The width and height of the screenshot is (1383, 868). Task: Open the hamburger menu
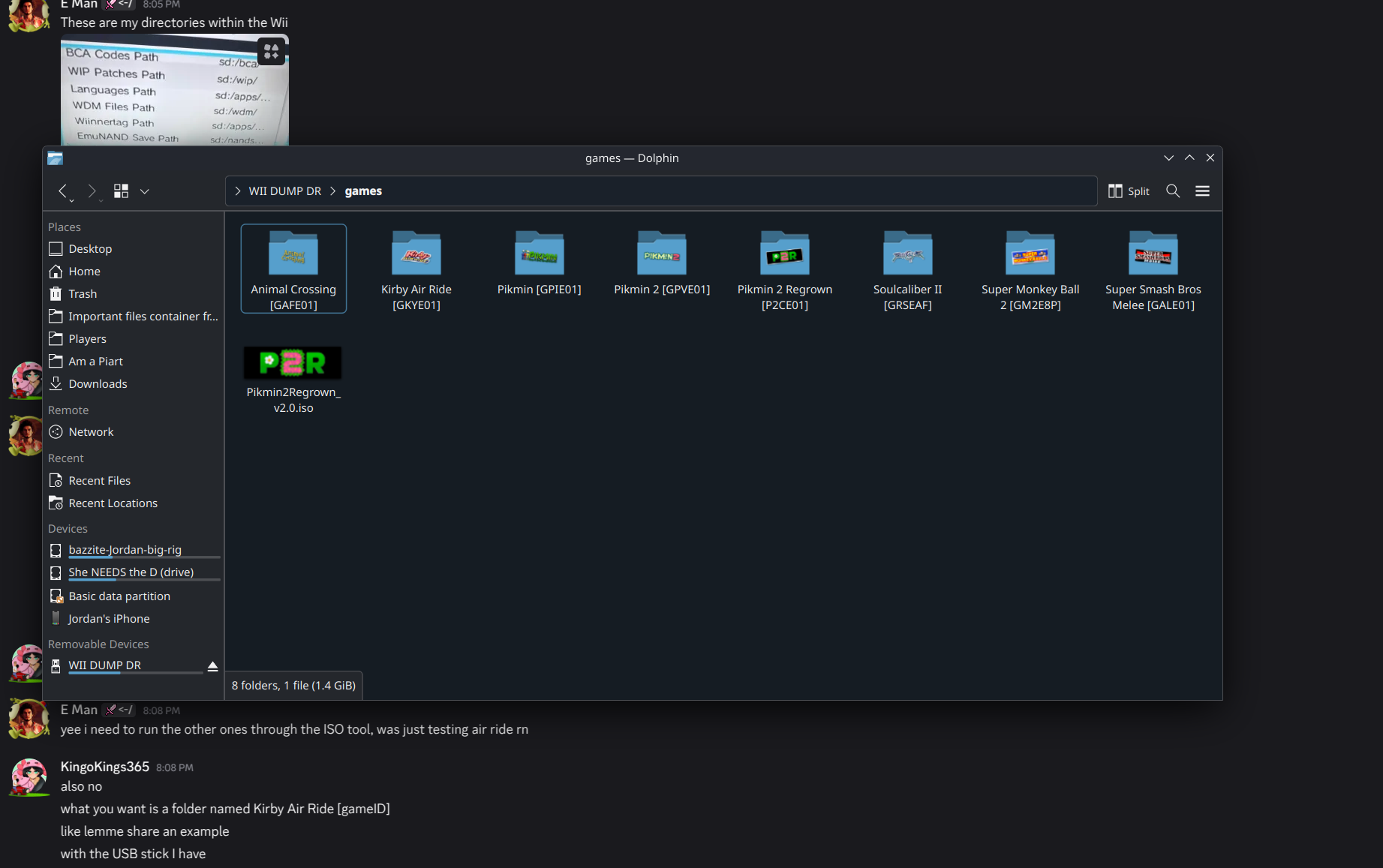1202,191
